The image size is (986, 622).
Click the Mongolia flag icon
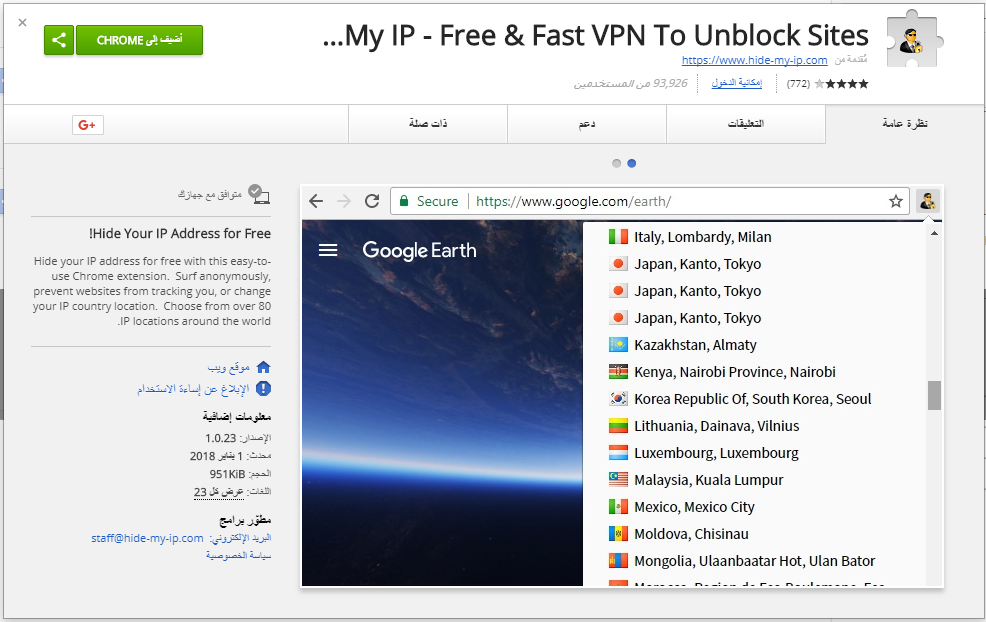pyautogui.click(x=618, y=562)
